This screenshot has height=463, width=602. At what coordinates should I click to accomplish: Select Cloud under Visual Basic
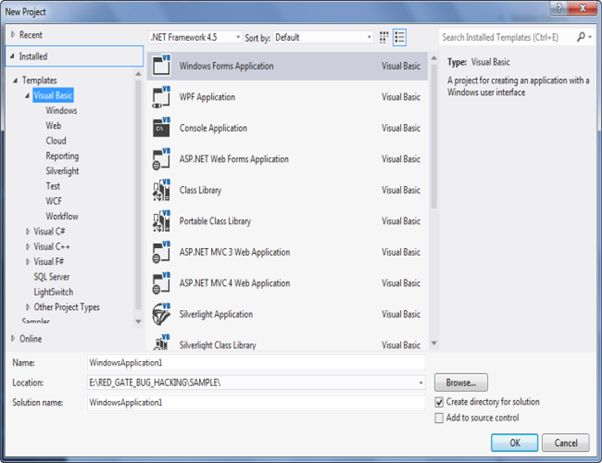[56, 141]
